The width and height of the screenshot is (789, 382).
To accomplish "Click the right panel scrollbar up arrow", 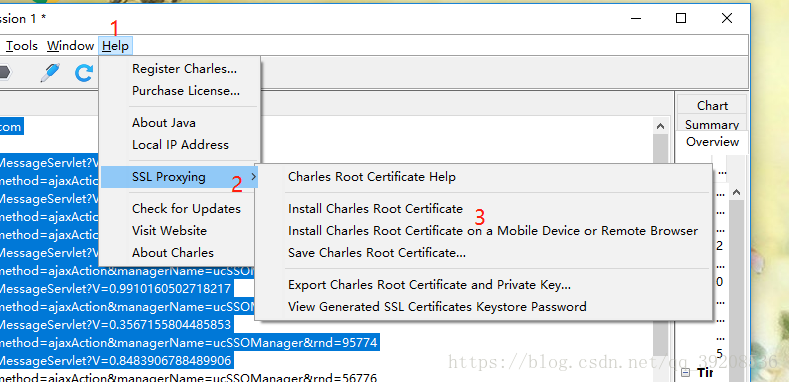I will tap(736, 192).
